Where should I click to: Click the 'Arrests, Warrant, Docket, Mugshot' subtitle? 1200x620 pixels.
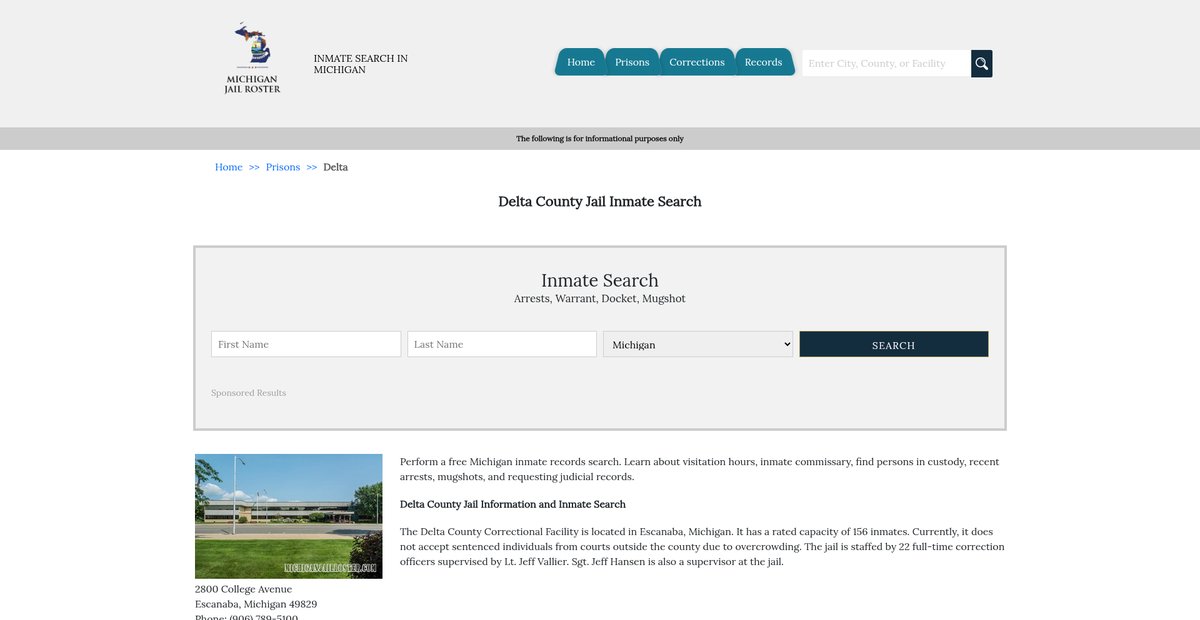tap(600, 299)
